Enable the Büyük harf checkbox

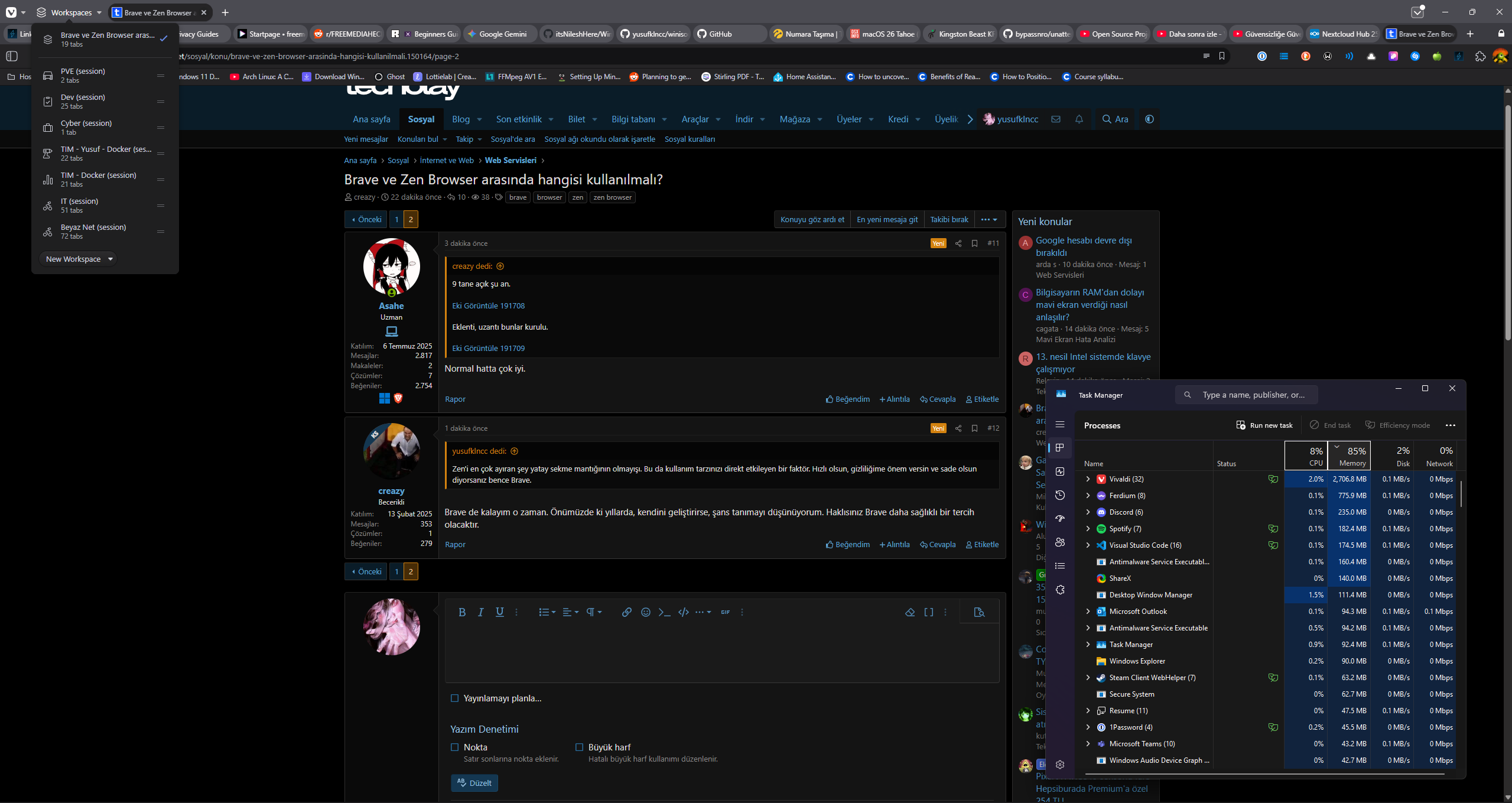pos(579,747)
